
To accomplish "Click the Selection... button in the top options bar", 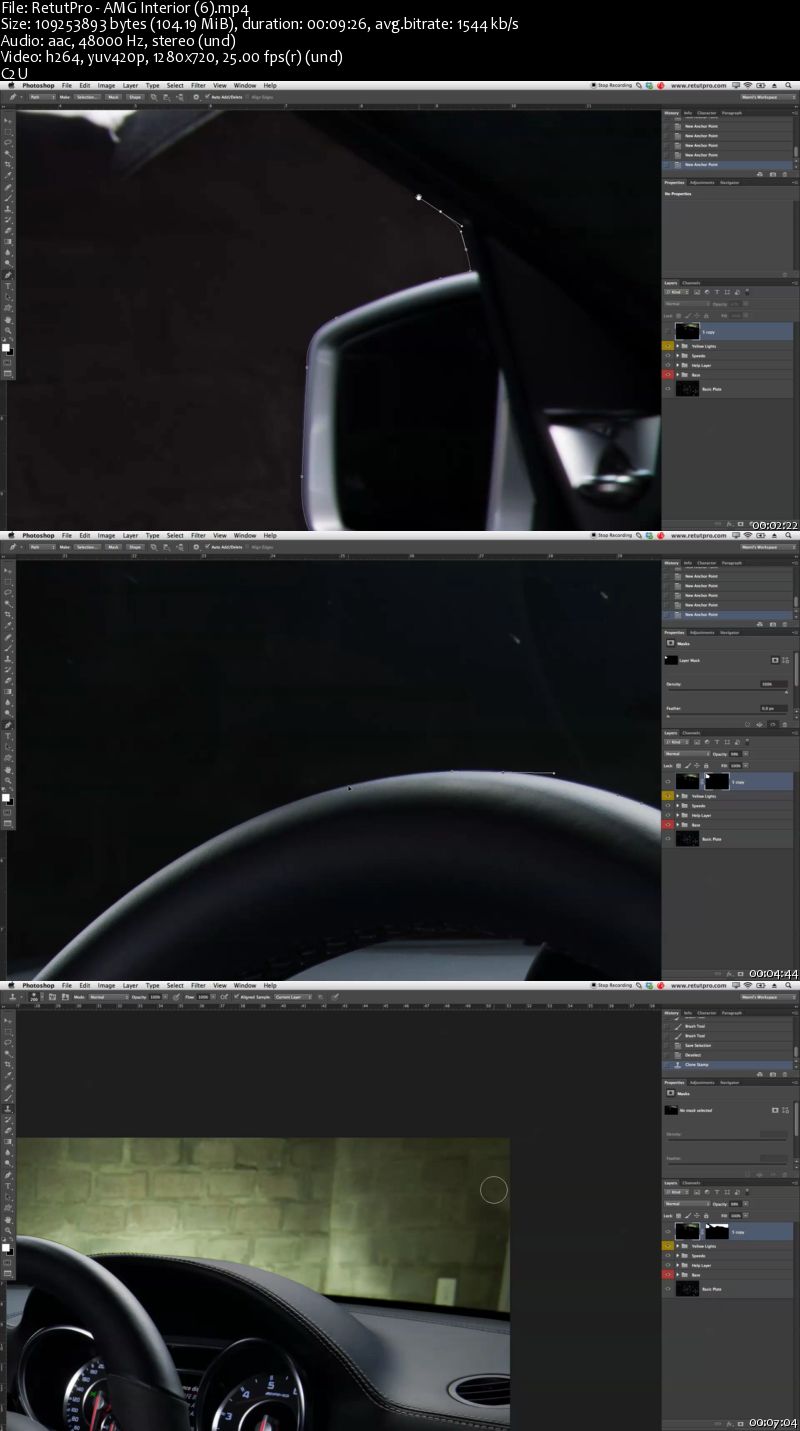I will tap(87, 98).
